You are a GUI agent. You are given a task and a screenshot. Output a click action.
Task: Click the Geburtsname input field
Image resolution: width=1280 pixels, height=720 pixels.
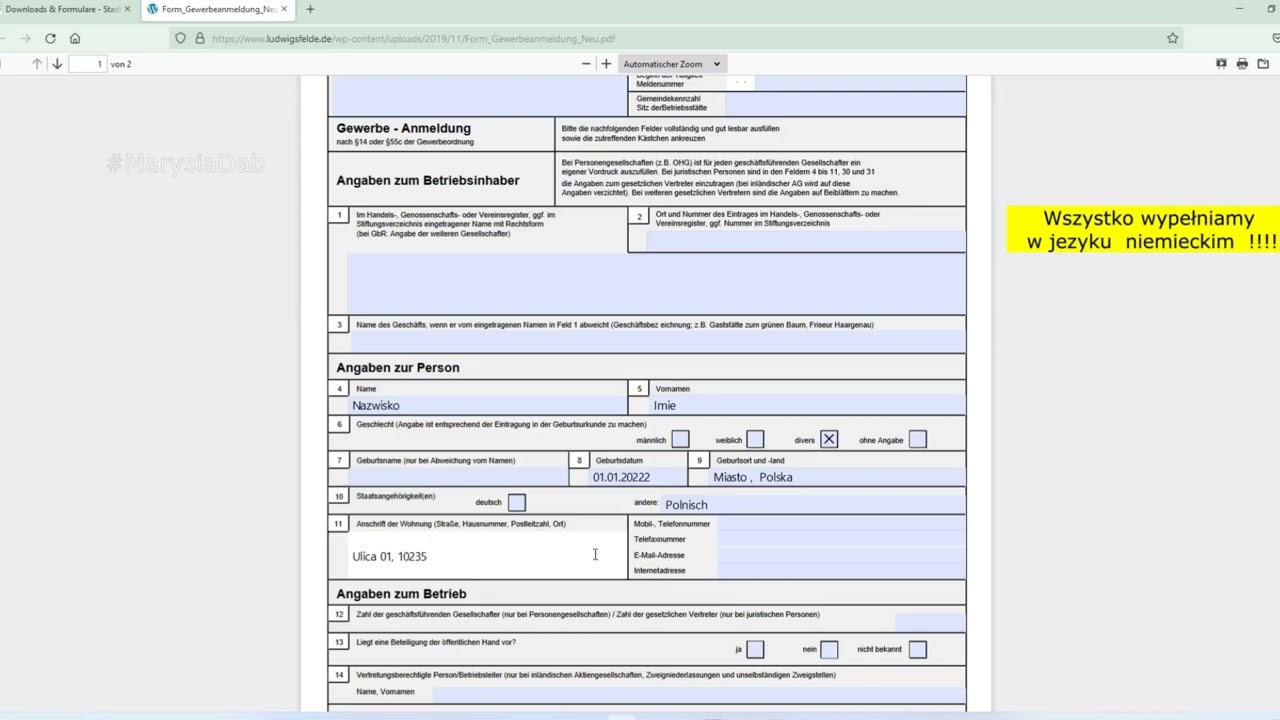coord(457,477)
